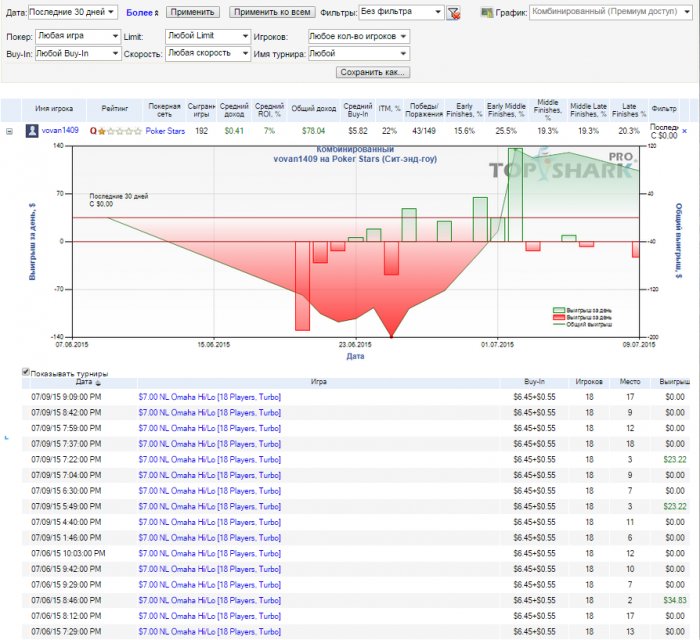Click the rating star next to vovan1409
700x640 pixels.
[102, 131]
